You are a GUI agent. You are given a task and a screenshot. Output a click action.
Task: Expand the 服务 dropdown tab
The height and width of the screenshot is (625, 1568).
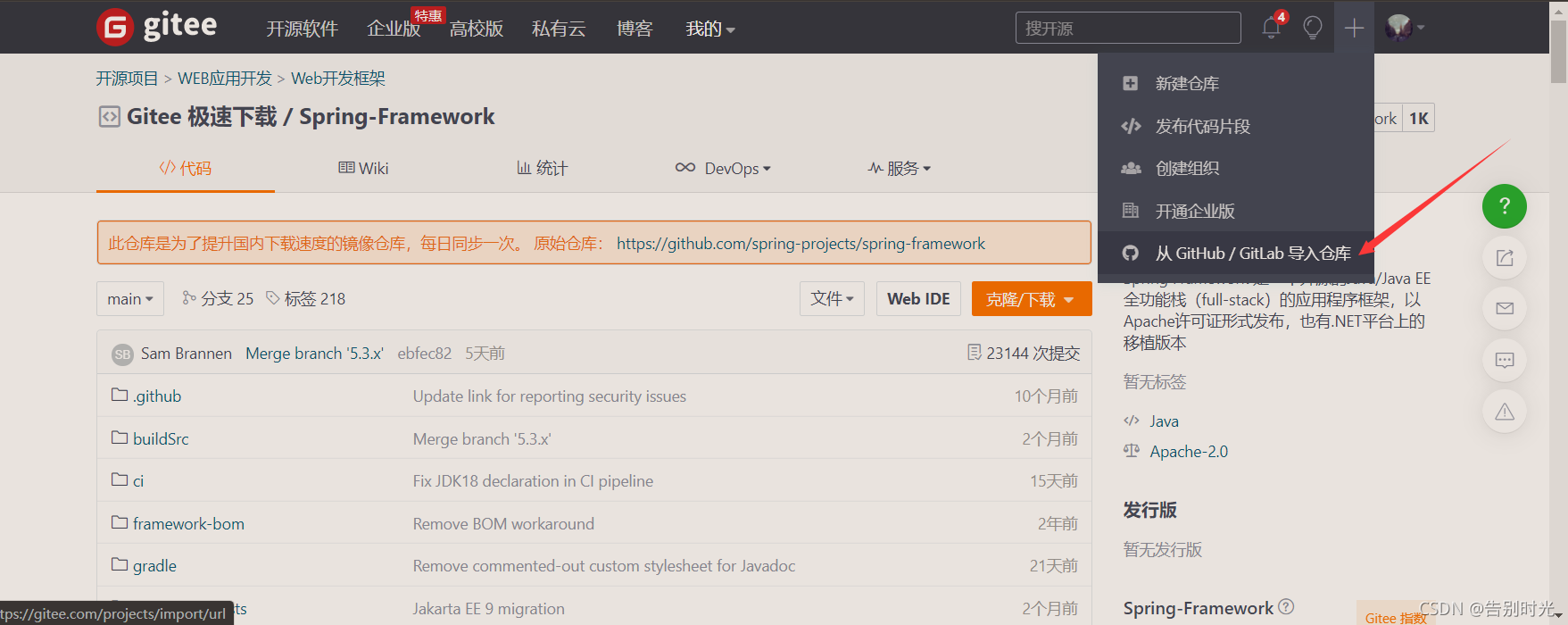click(x=900, y=168)
